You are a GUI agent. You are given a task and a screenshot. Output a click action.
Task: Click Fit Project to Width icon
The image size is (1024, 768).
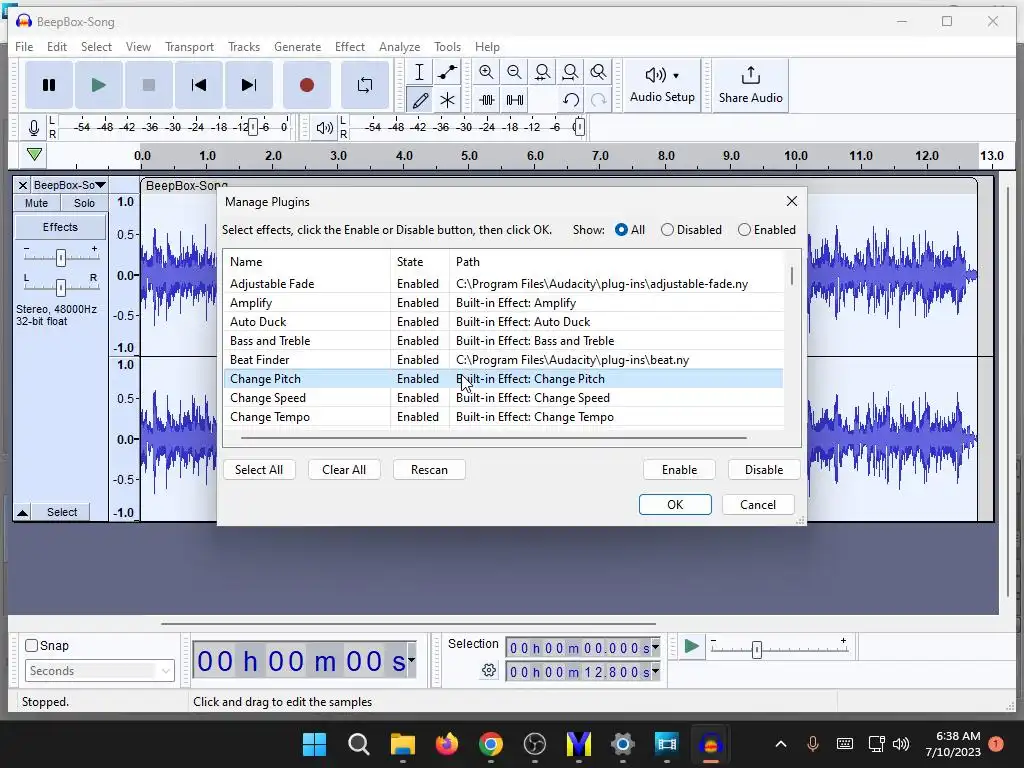[x=570, y=72]
